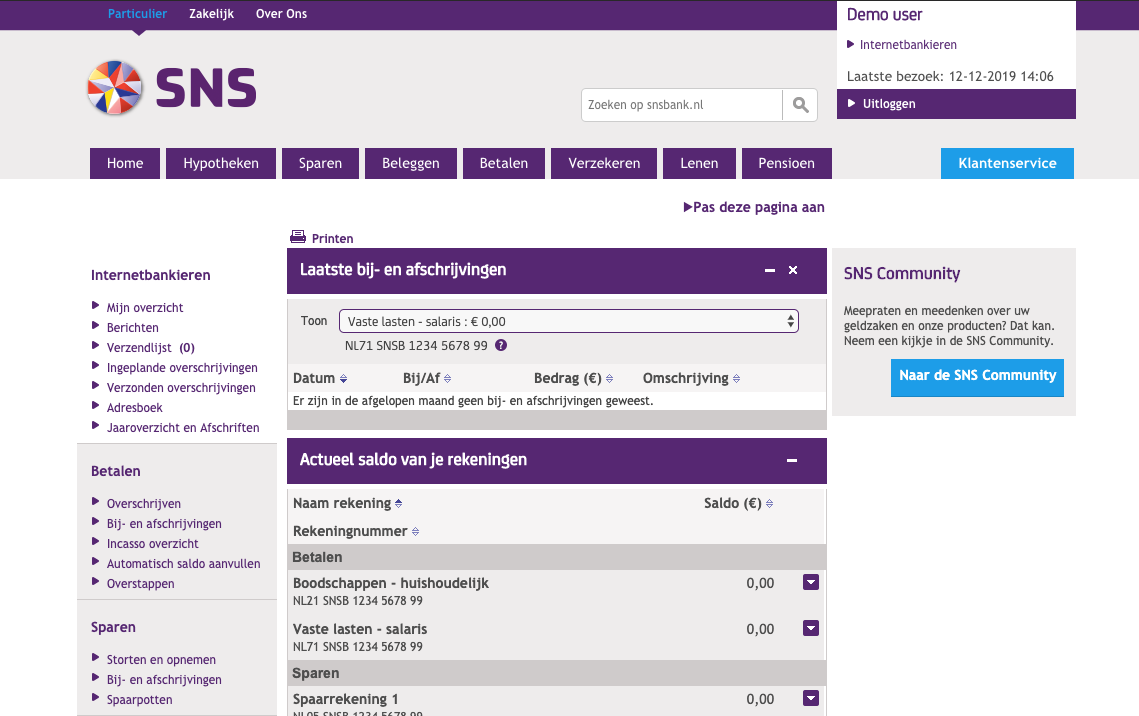1139x716 pixels.
Task: Click Spaarrekening 1 account name
Action: [346, 699]
